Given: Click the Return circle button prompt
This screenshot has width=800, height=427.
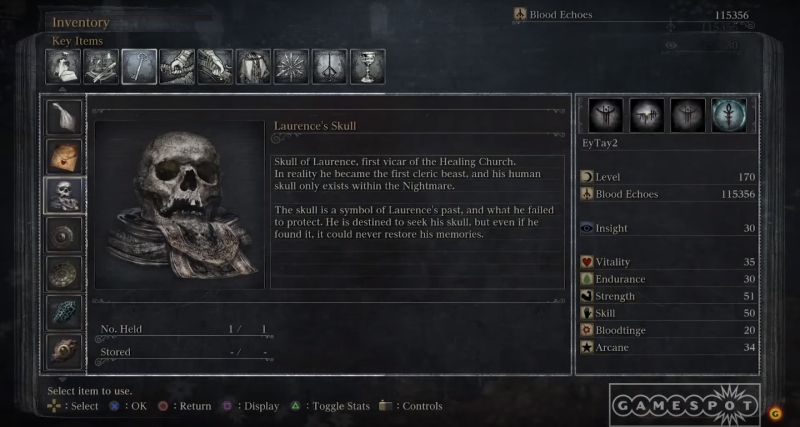Looking at the screenshot, I should (184, 407).
